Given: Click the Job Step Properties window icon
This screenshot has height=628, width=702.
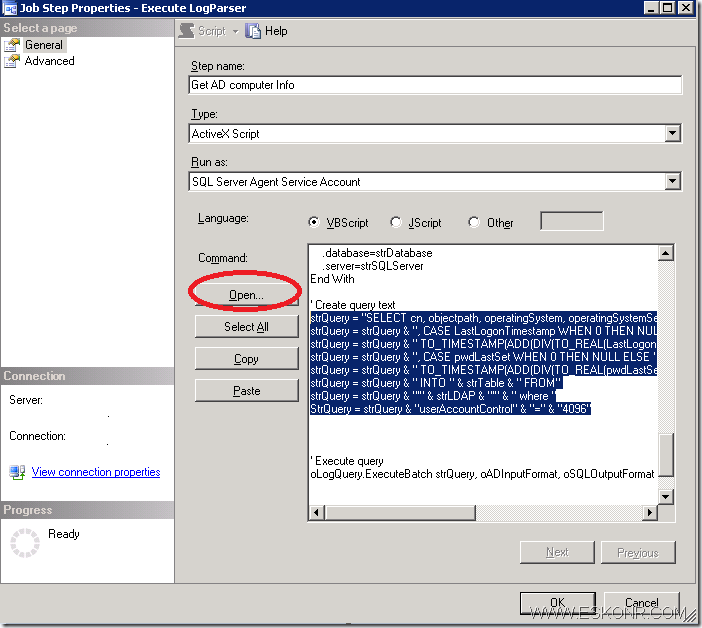Looking at the screenshot, I should point(10,8).
